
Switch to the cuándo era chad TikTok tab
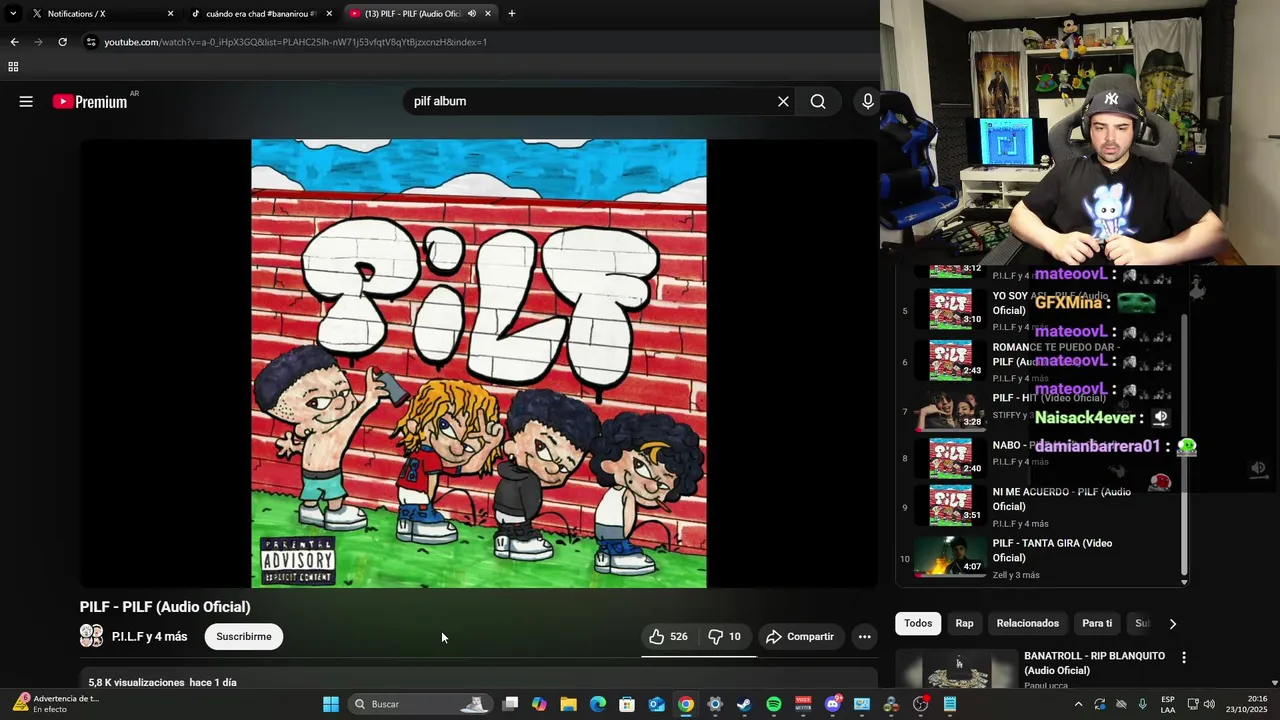(261, 13)
